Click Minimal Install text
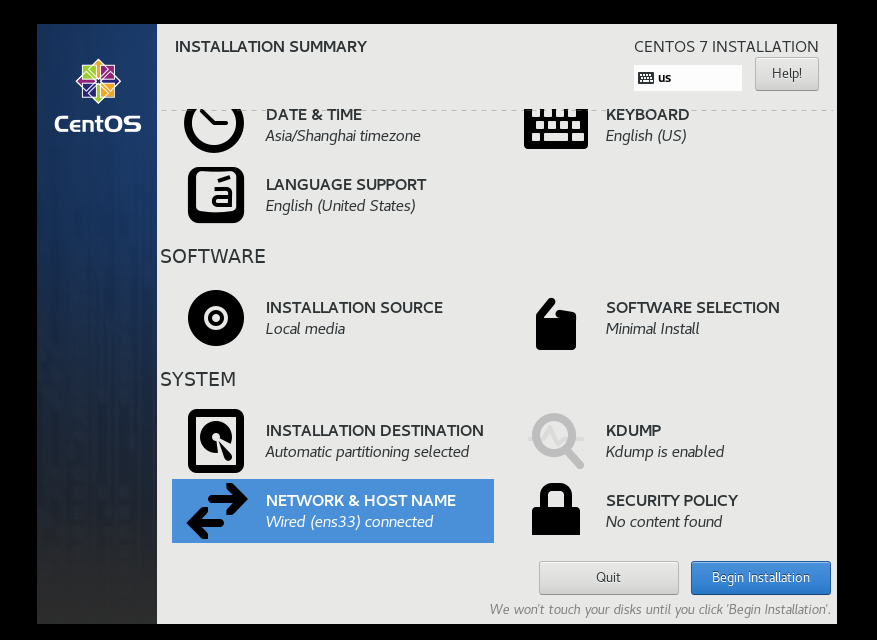This screenshot has width=877, height=640. tap(652, 329)
